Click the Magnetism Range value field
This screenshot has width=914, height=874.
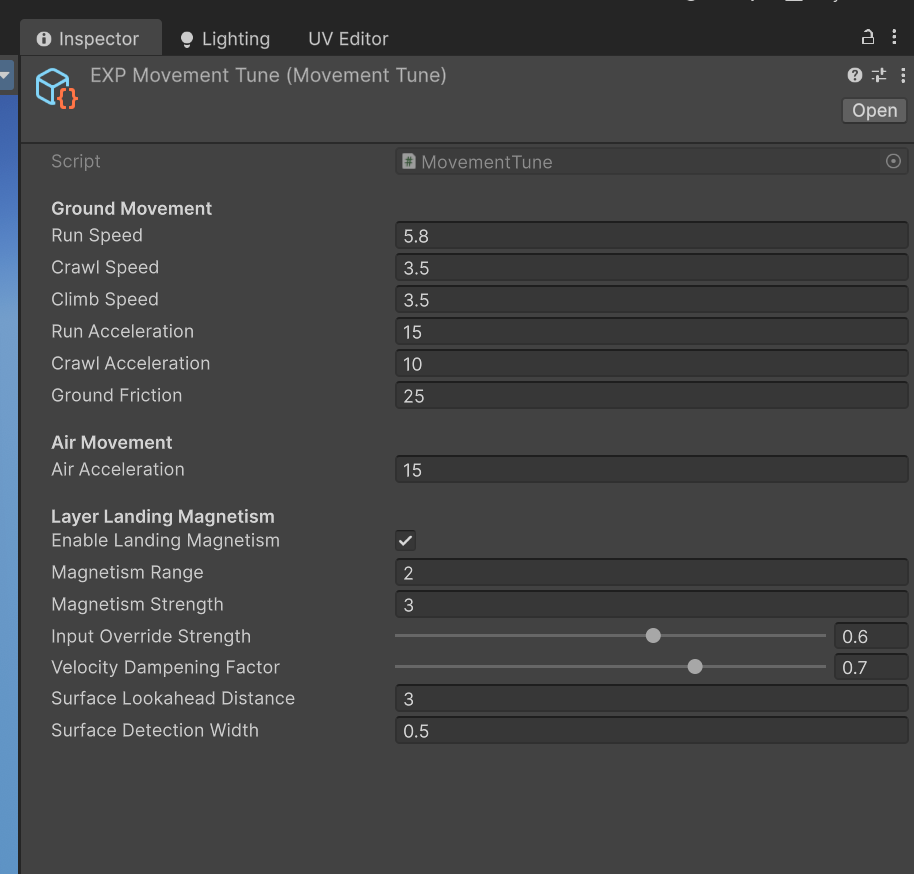point(652,573)
